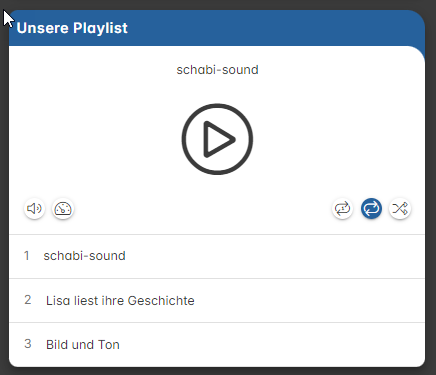Viewport: 436px width, 375px height.
Task: Click the crossed-arrows random order icon
Action: coord(400,209)
